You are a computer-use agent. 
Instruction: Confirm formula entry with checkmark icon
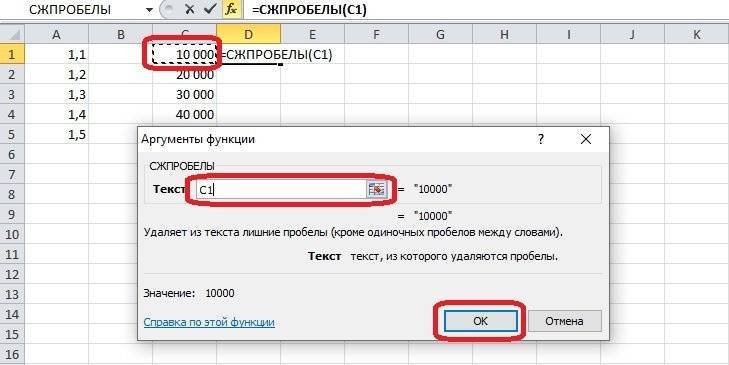coord(211,9)
